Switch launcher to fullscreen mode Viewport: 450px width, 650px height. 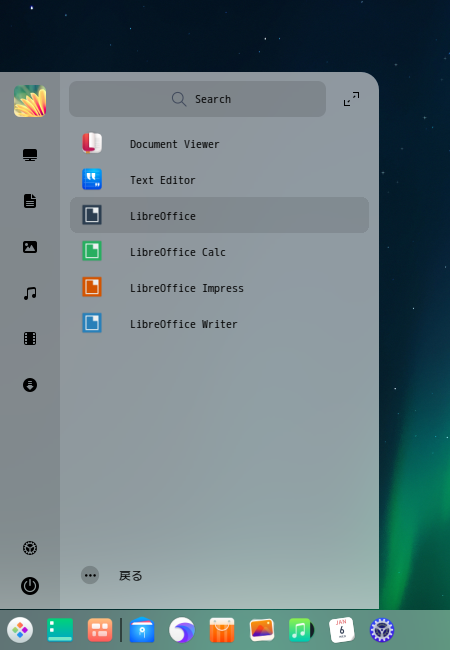click(x=351, y=99)
